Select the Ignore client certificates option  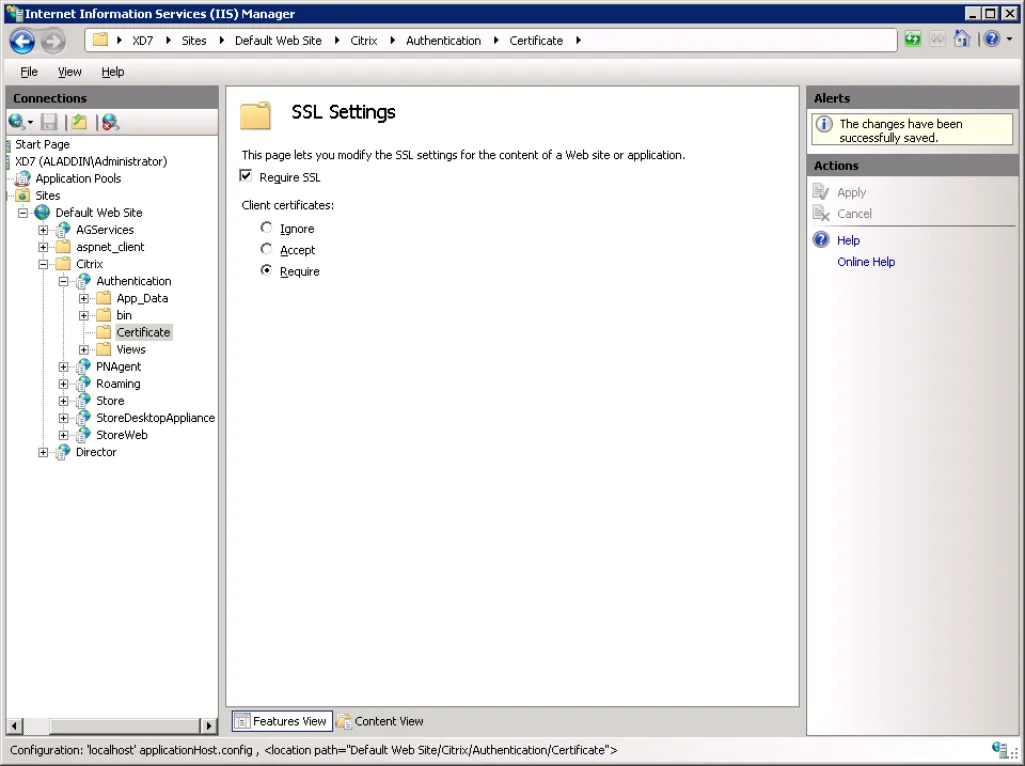pyautogui.click(x=266, y=227)
